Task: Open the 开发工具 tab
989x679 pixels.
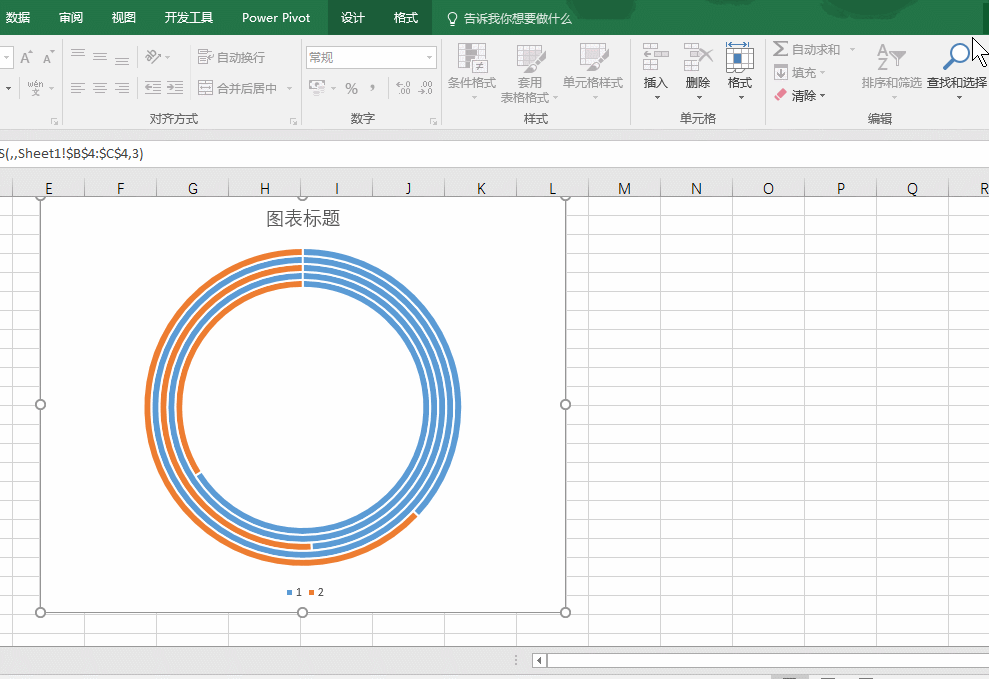Action: coord(189,18)
